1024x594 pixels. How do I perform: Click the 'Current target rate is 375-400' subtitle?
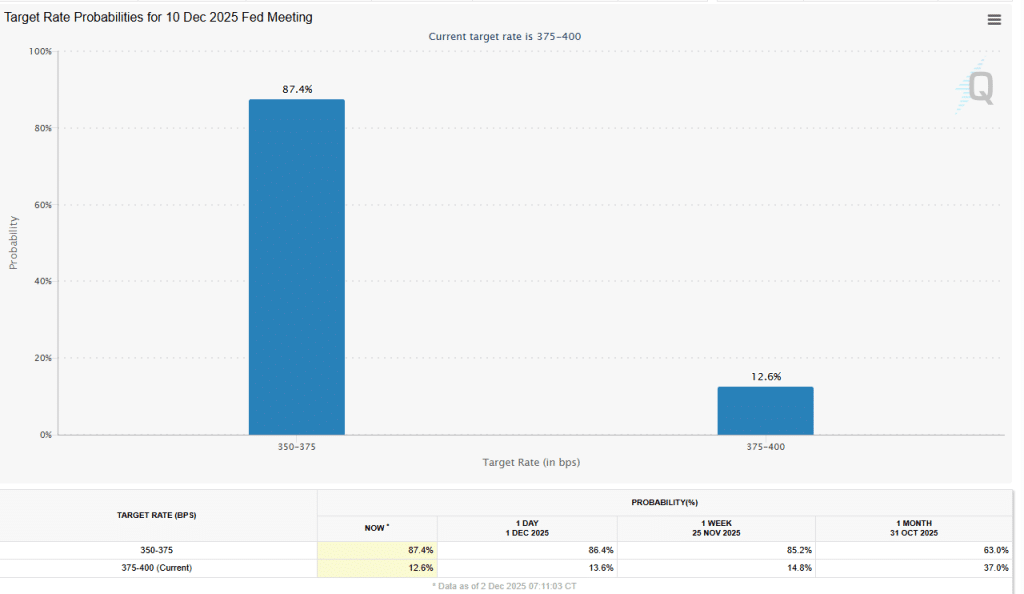pyautogui.click(x=505, y=36)
